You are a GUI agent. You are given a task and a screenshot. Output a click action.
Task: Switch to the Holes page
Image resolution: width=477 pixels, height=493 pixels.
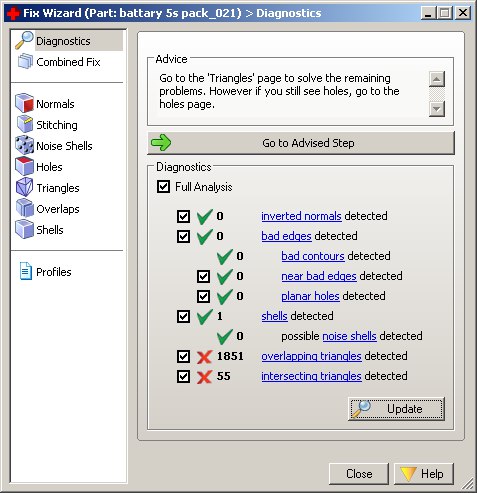(x=49, y=167)
